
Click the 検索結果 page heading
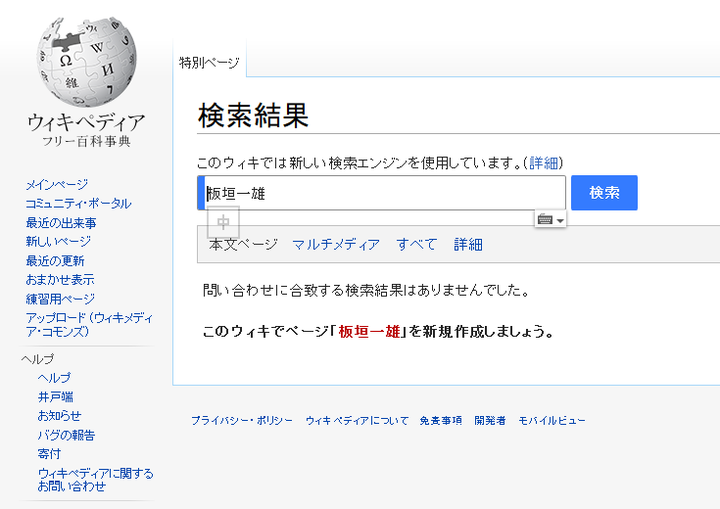[x=253, y=115]
